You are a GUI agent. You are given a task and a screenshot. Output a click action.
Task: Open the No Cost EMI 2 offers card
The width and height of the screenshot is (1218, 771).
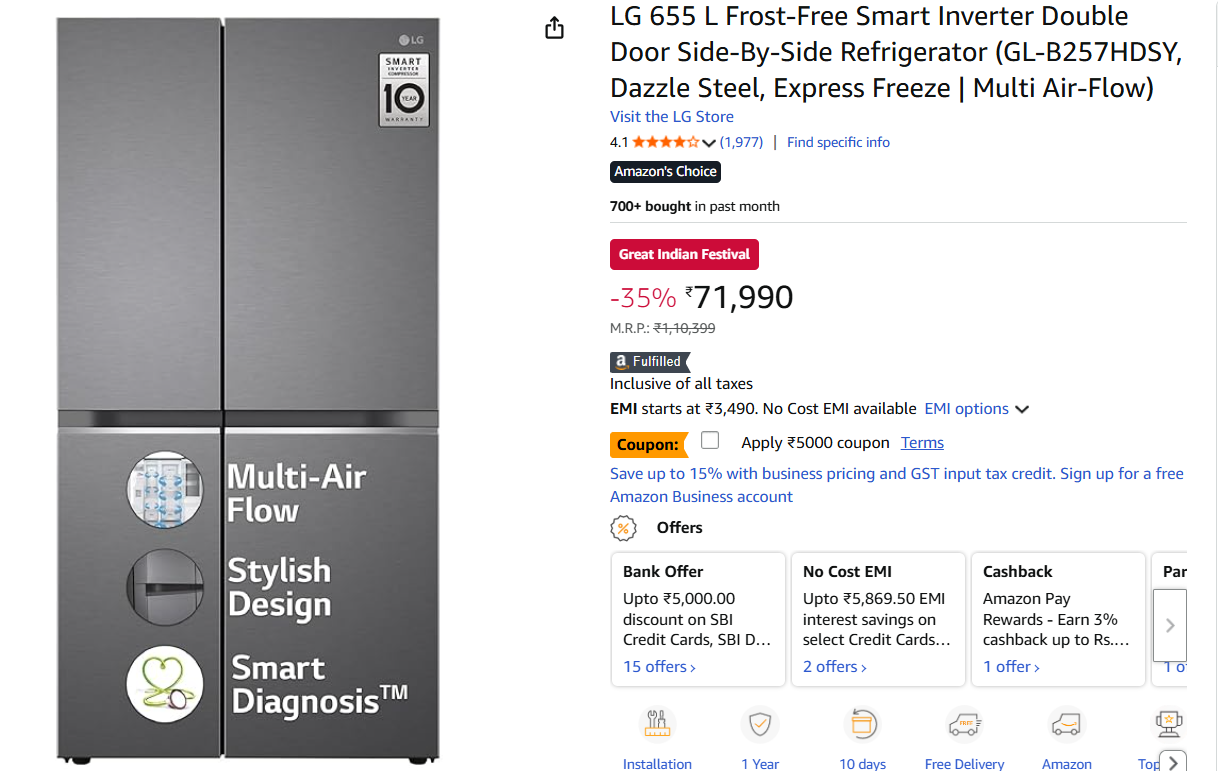pos(835,667)
